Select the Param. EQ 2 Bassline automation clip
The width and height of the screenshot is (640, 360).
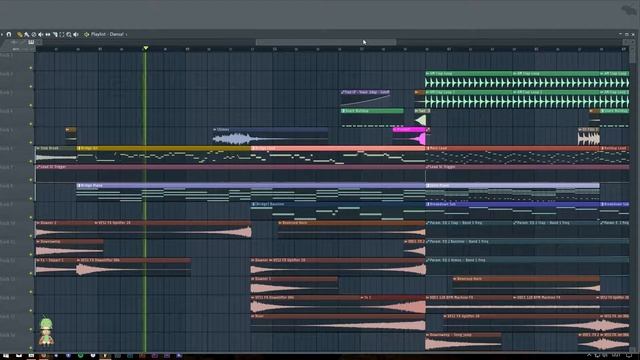527,248
